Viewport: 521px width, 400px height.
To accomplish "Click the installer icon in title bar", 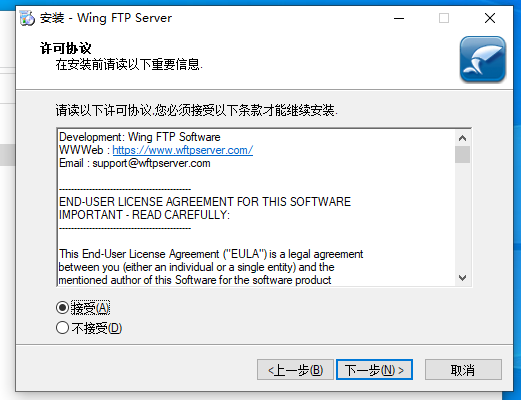I will point(27,18).
